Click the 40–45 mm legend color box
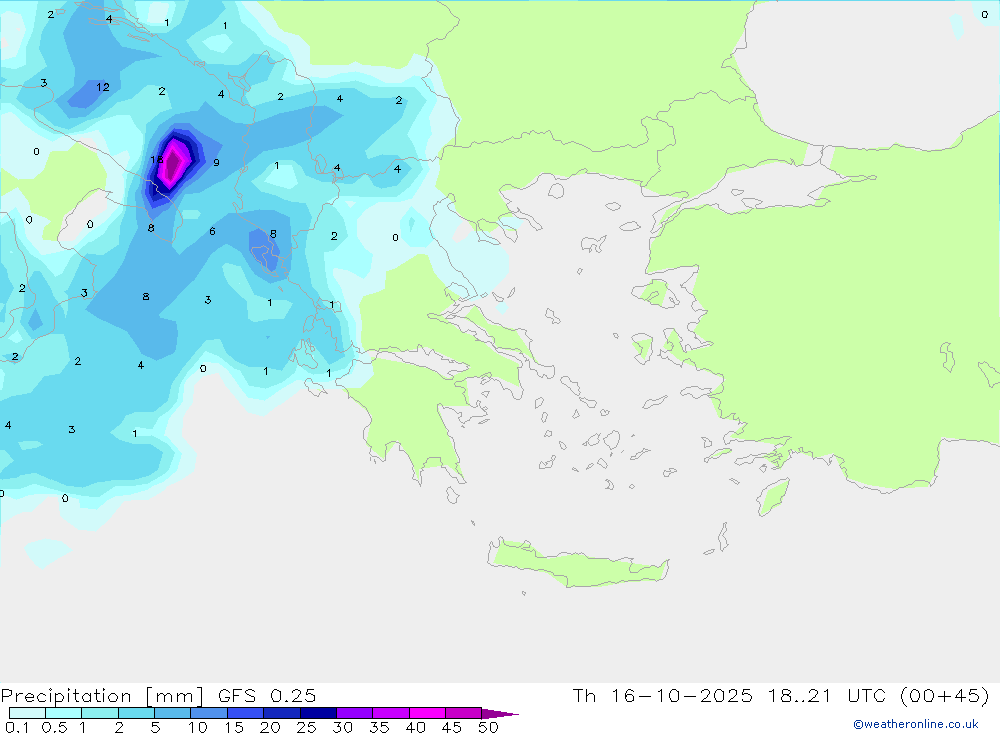 427,713
